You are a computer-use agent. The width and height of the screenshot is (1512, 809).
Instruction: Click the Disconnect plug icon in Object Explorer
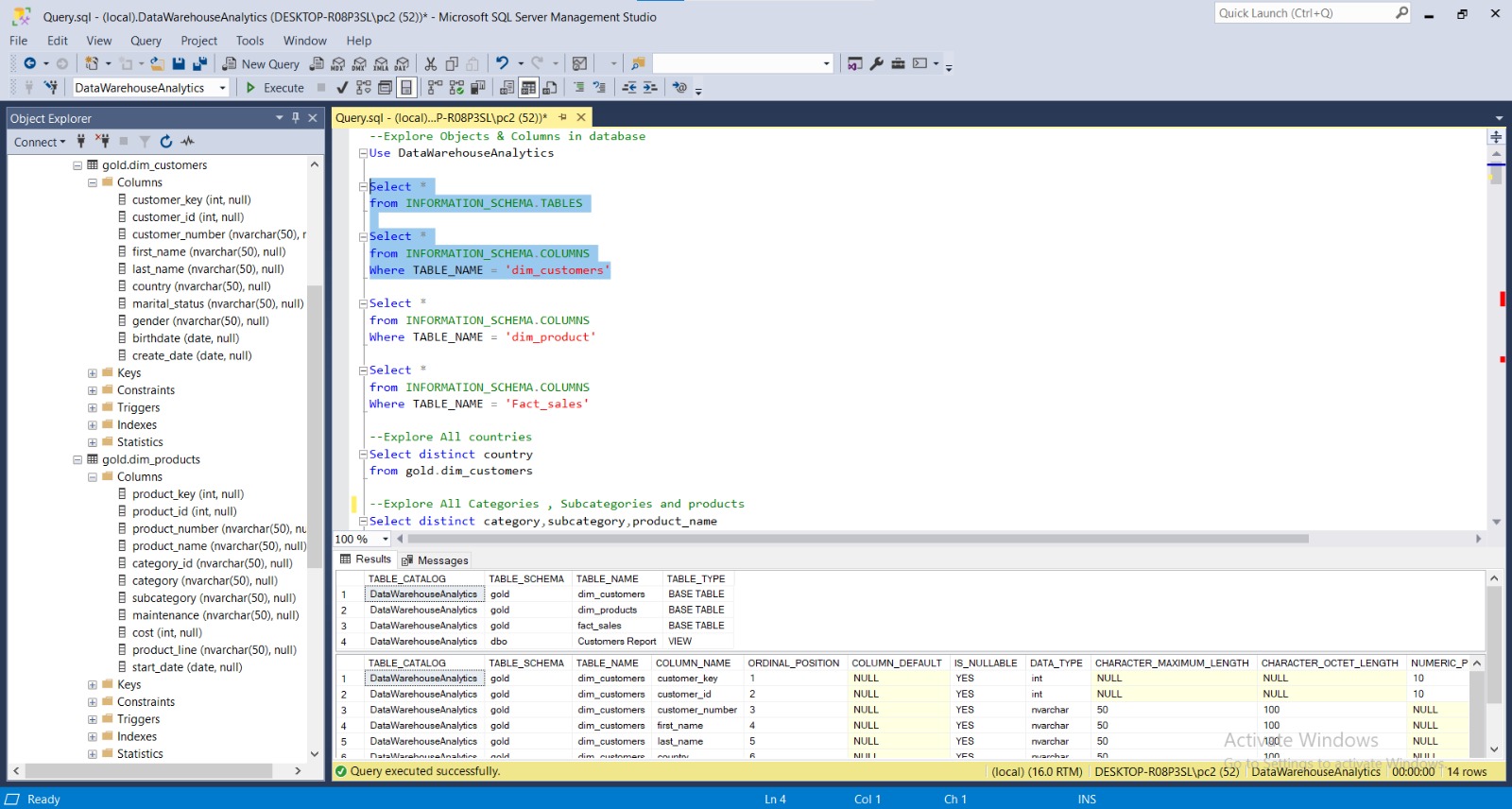pos(102,142)
